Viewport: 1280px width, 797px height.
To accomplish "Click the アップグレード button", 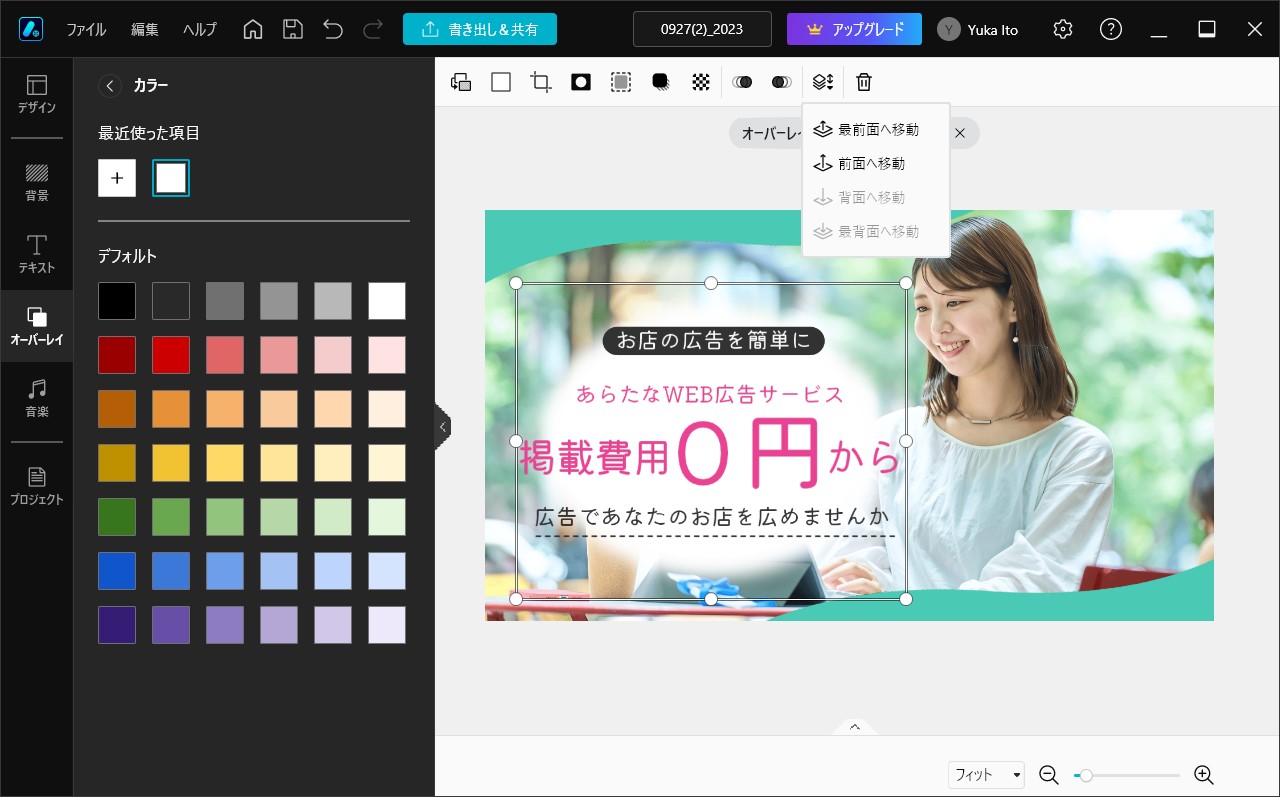I will click(854, 29).
